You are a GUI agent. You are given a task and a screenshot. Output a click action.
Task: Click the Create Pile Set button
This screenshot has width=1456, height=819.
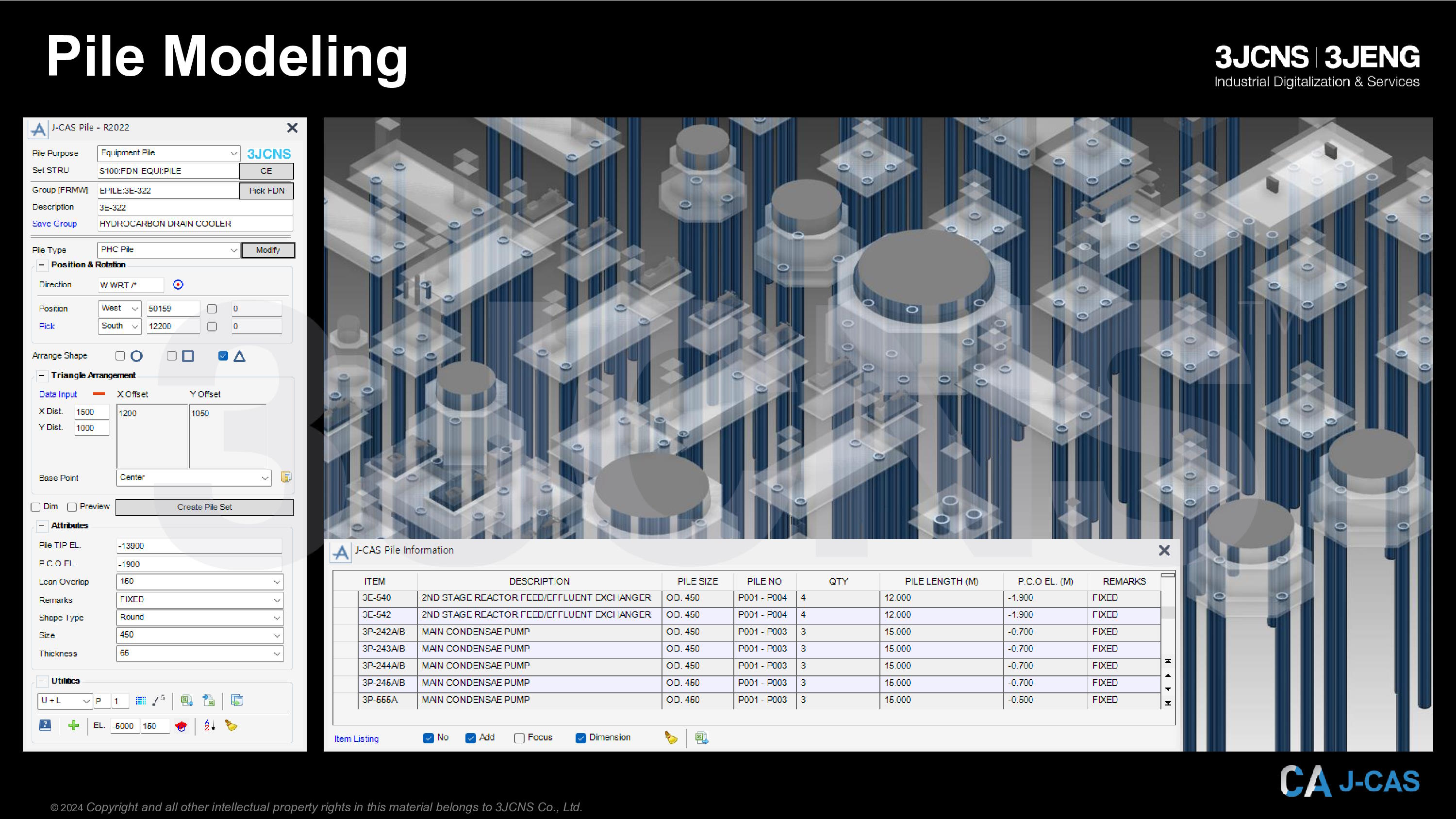pos(205,507)
